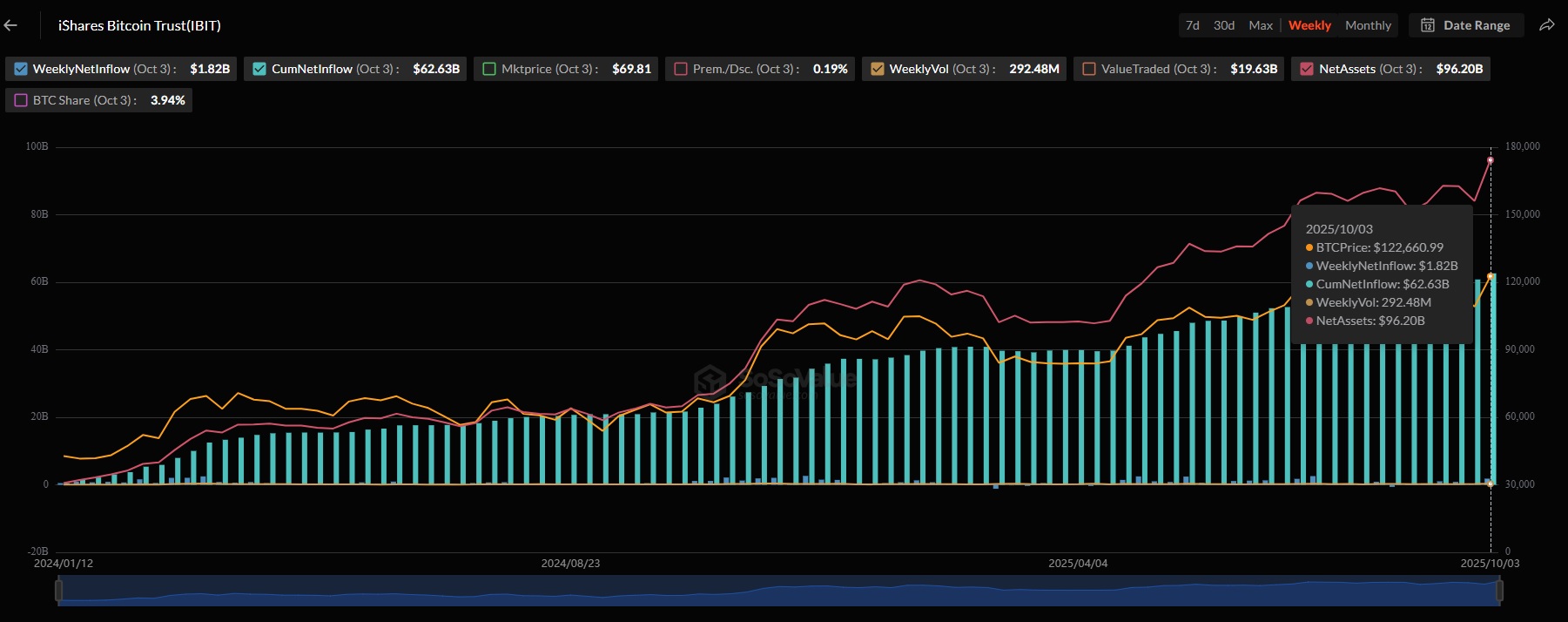Enable the ValueTraded checkbox
Image resolution: width=1568 pixels, height=622 pixels.
coord(1088,69)
